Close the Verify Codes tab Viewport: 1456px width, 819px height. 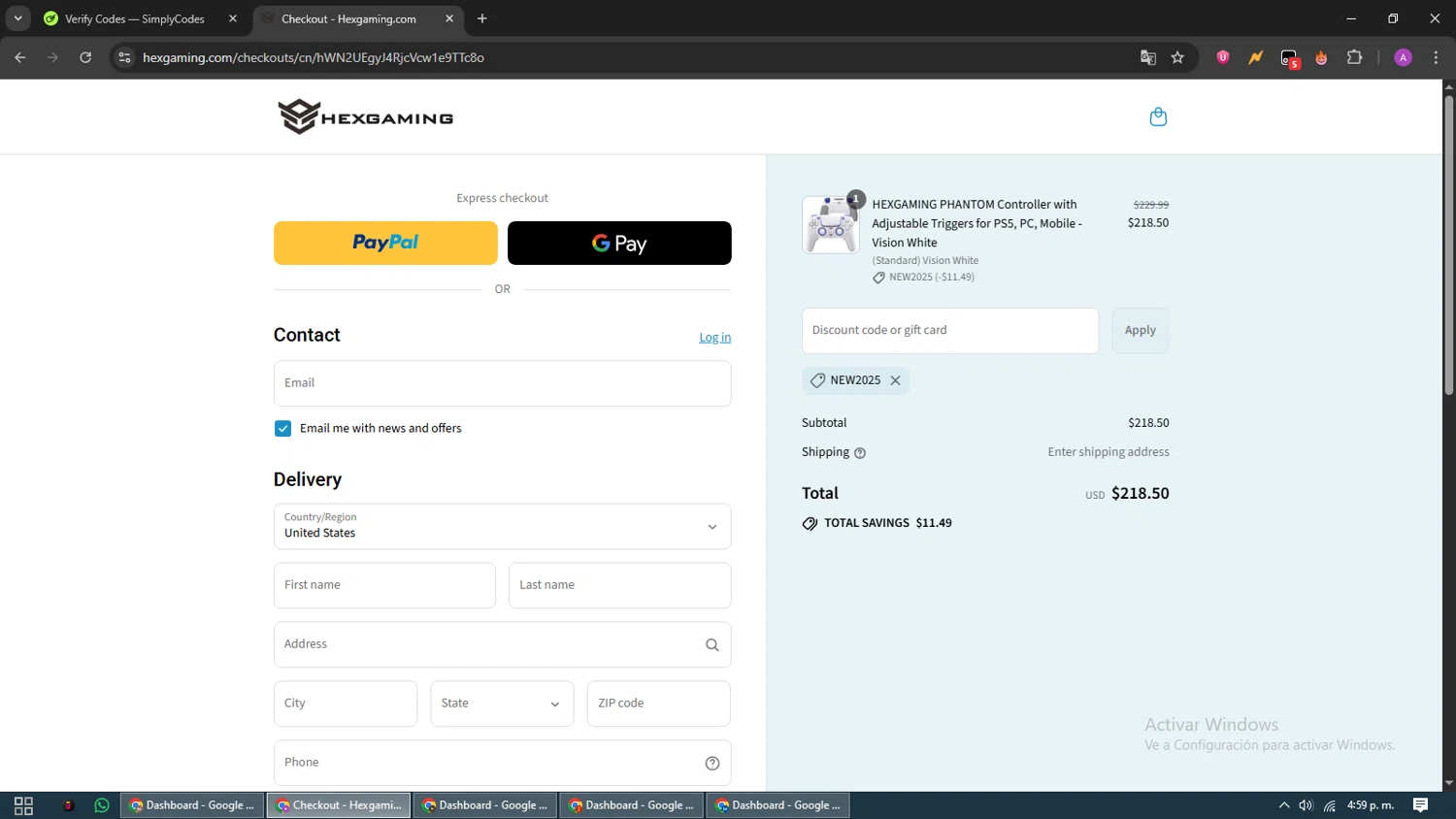(x=233, y=18)
